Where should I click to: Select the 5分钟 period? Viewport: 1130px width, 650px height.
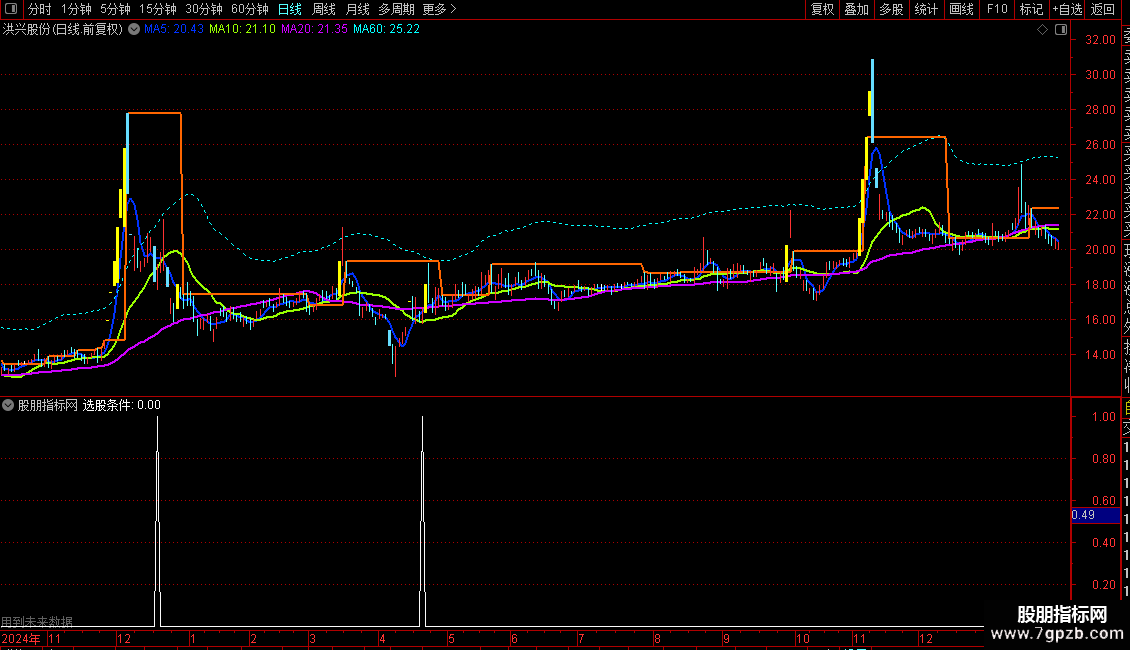tap(115, 9)
